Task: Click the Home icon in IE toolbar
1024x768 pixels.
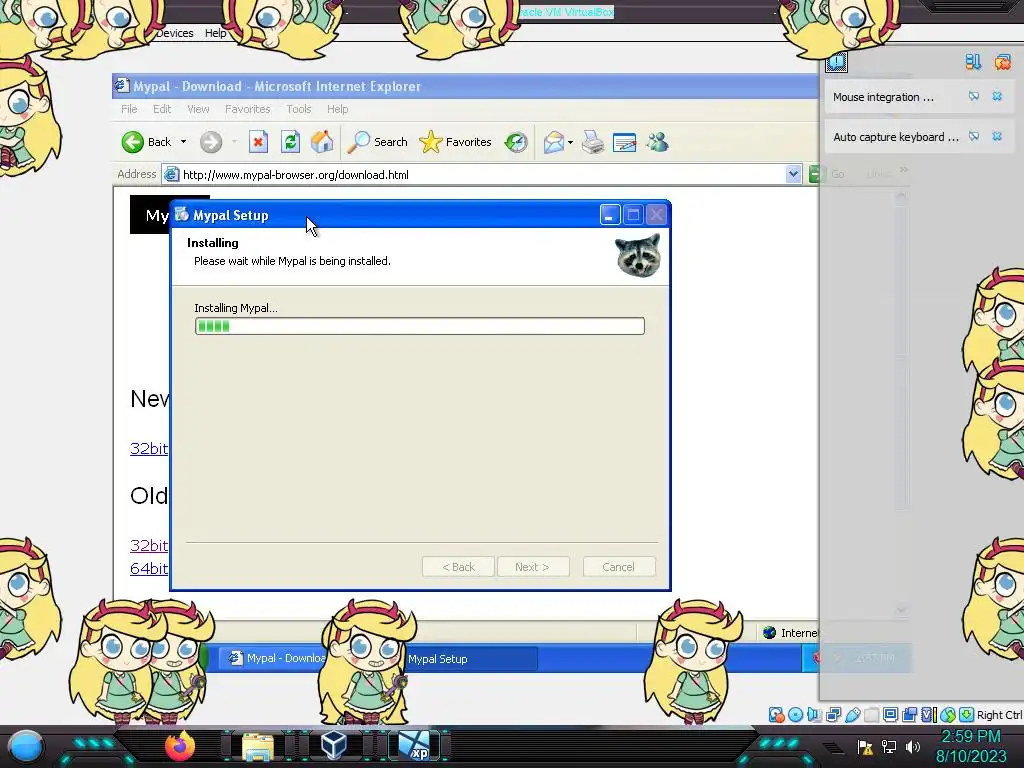Action: (x=322, y=142)
